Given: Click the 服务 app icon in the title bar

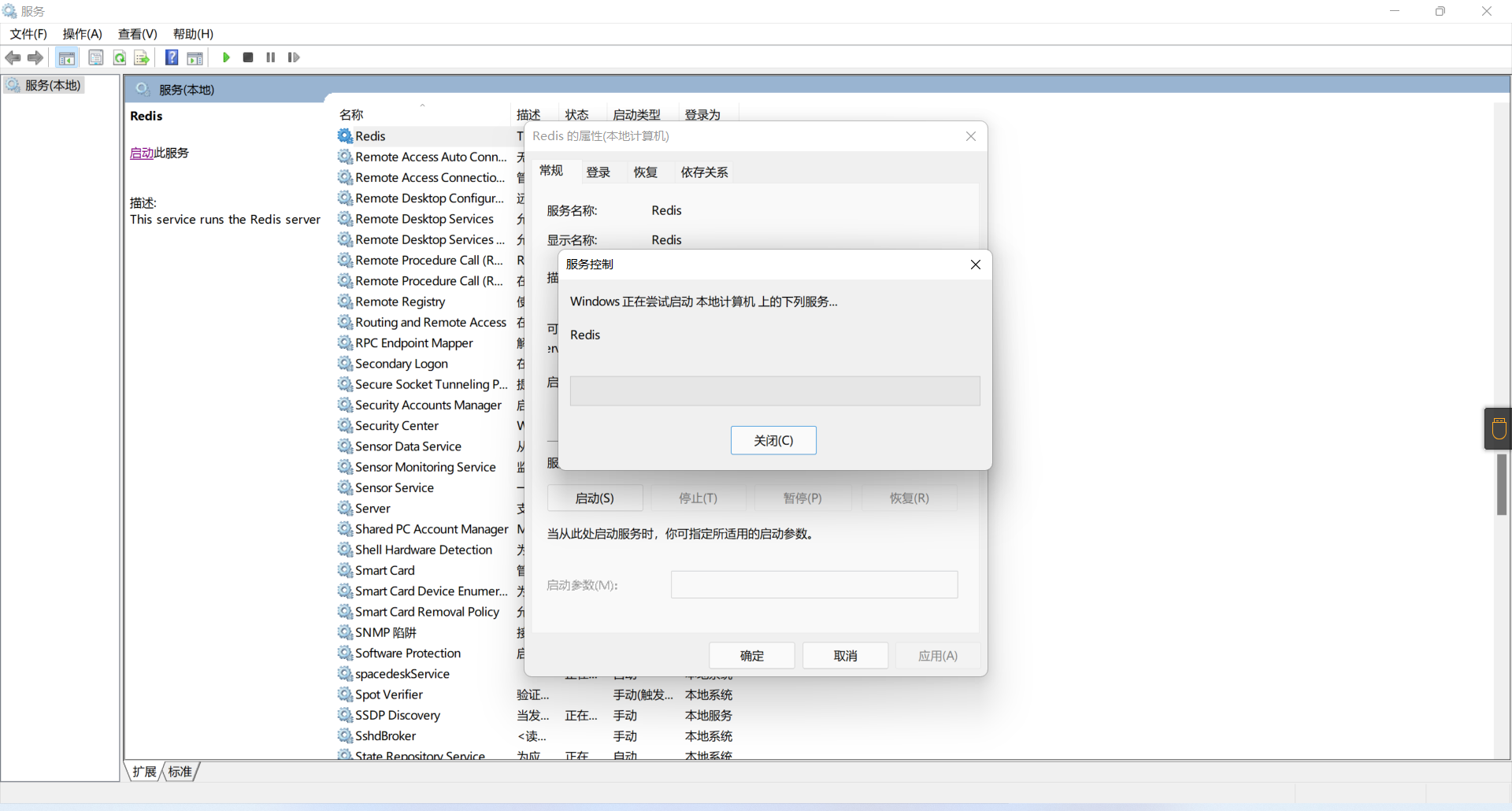Looking at the screenshot, I should [x=9, y=11].
